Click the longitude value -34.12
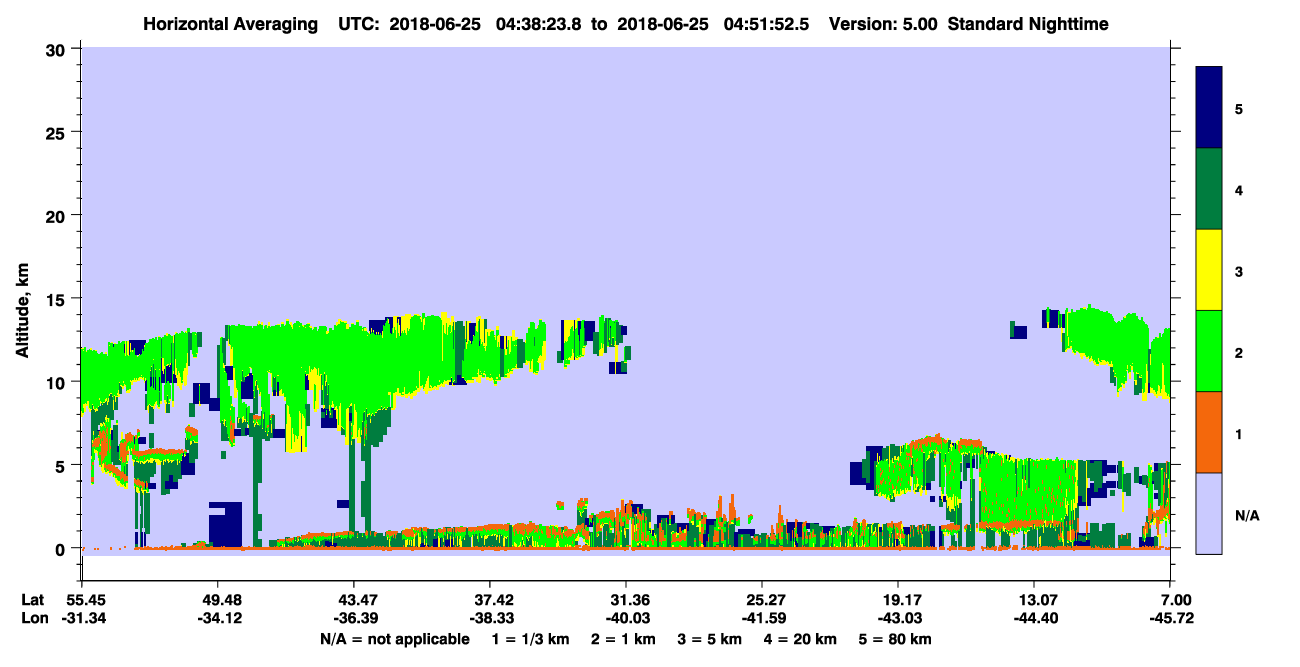Viewport: 1300px width, 667px height. coord(218,619)
